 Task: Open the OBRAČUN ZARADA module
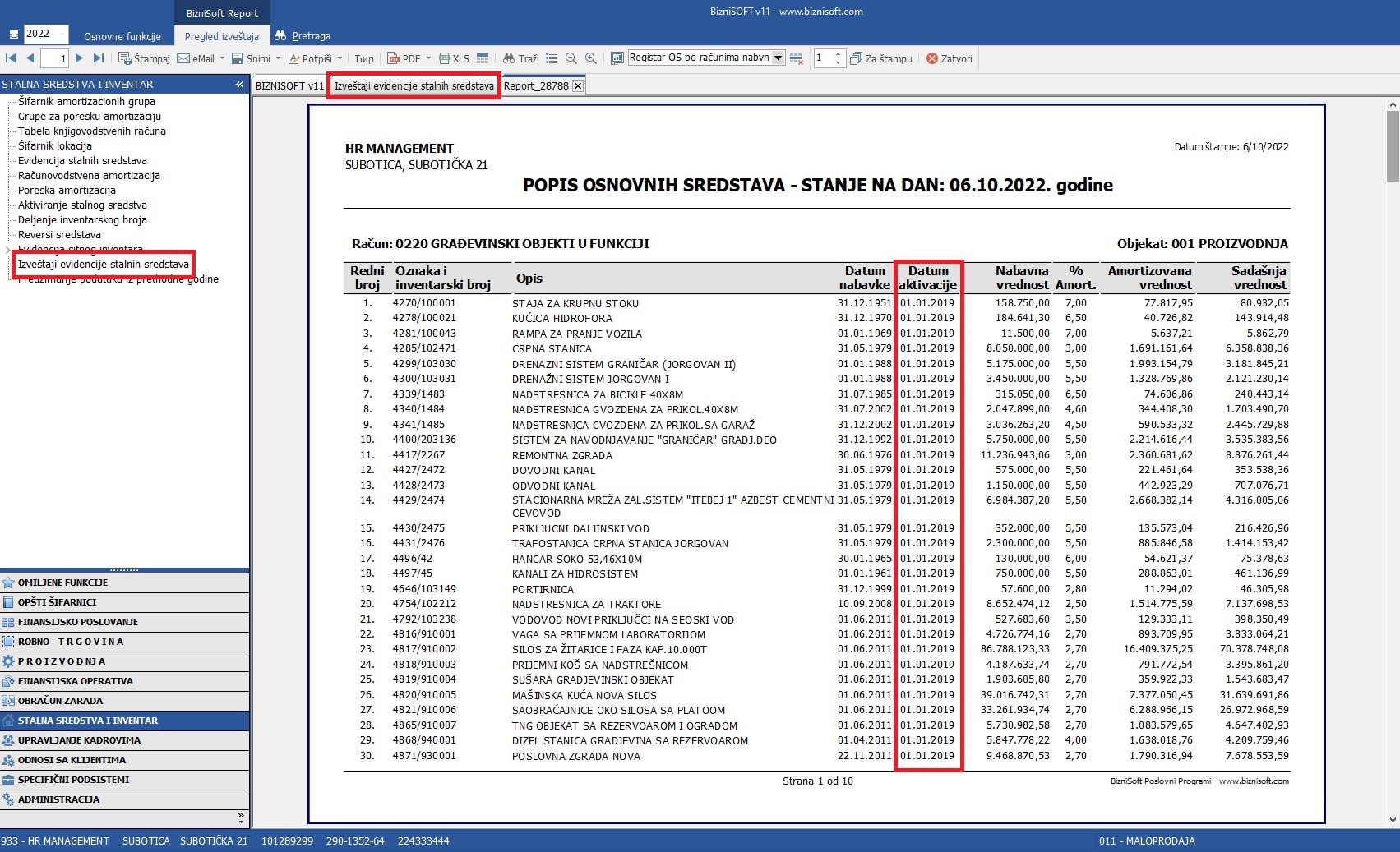tap(60, 701)
